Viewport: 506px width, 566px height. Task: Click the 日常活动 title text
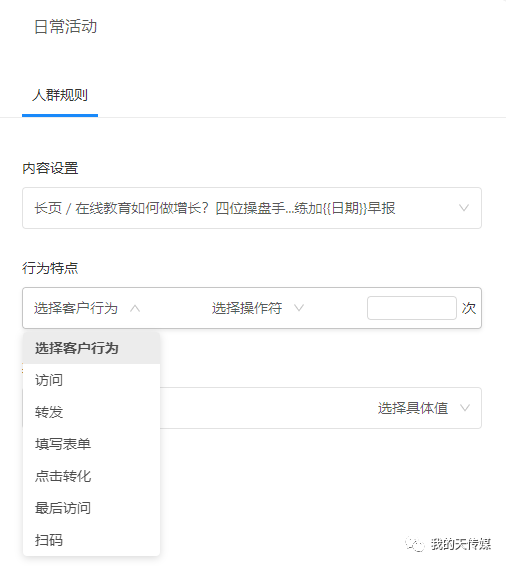point(66,27)
